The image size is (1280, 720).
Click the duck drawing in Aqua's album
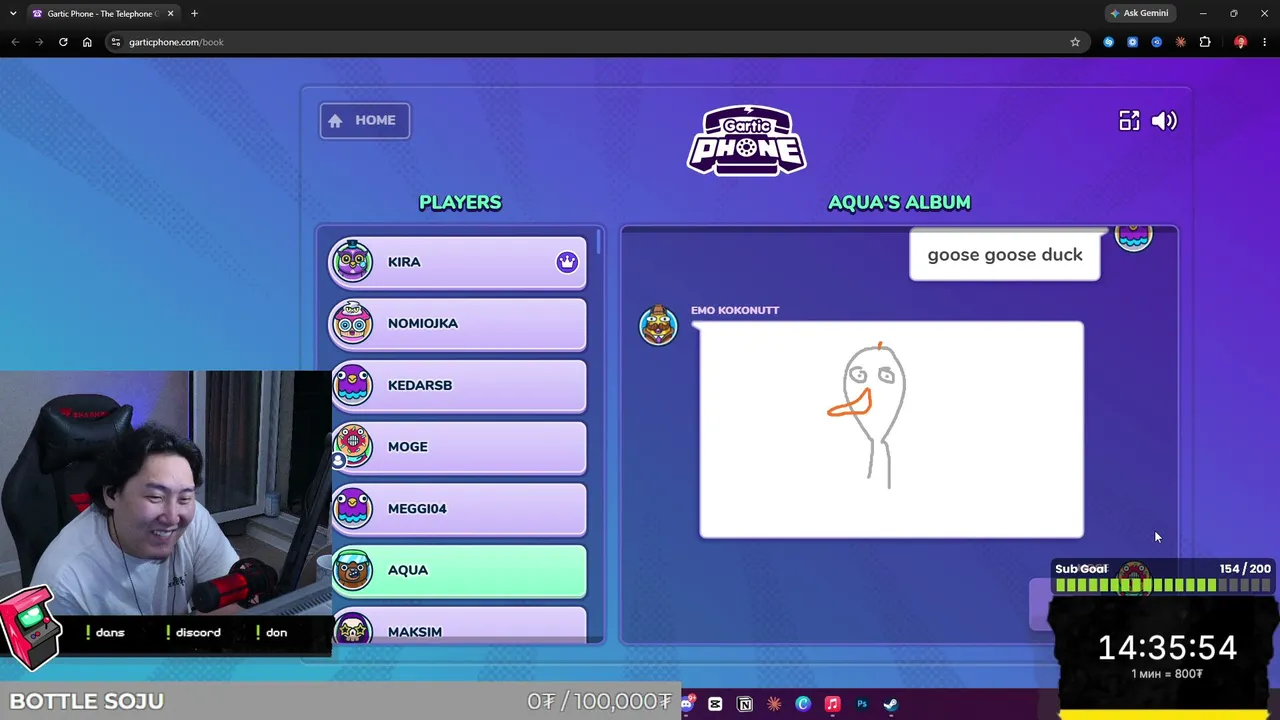click(x=891, y=430)
